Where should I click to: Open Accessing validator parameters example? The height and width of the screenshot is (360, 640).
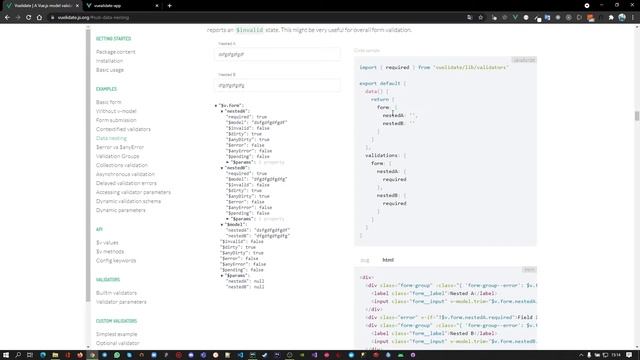click(x=133, y=192)
